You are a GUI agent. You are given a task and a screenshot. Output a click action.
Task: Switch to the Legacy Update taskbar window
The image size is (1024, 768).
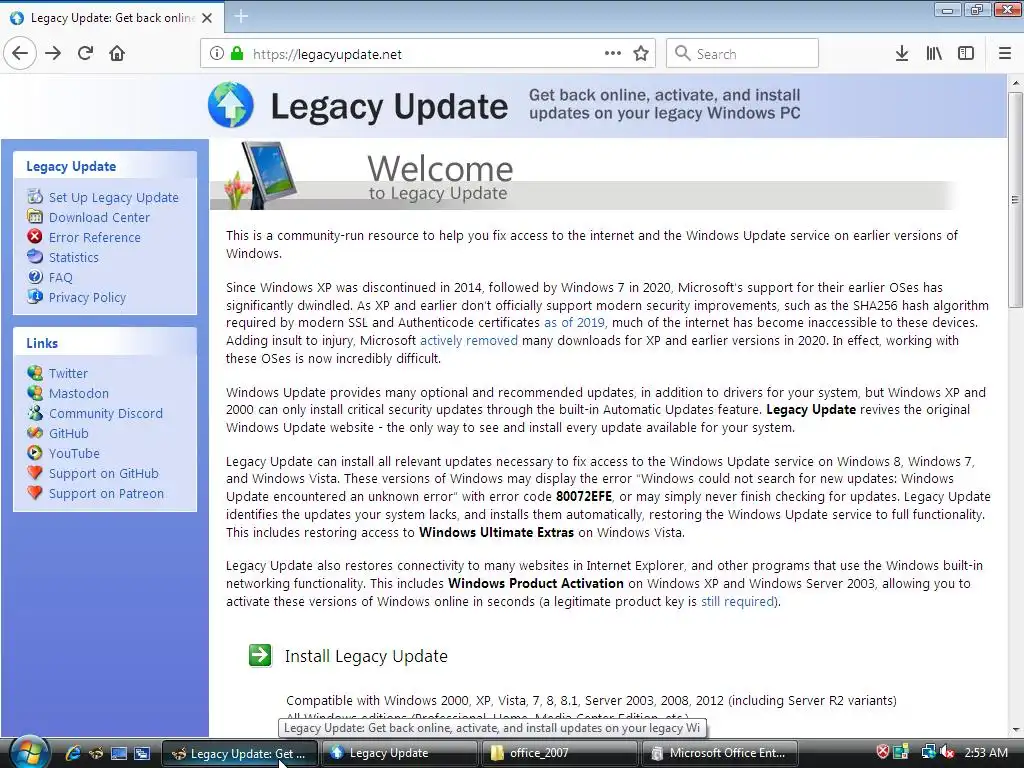[x=398, y=753]
